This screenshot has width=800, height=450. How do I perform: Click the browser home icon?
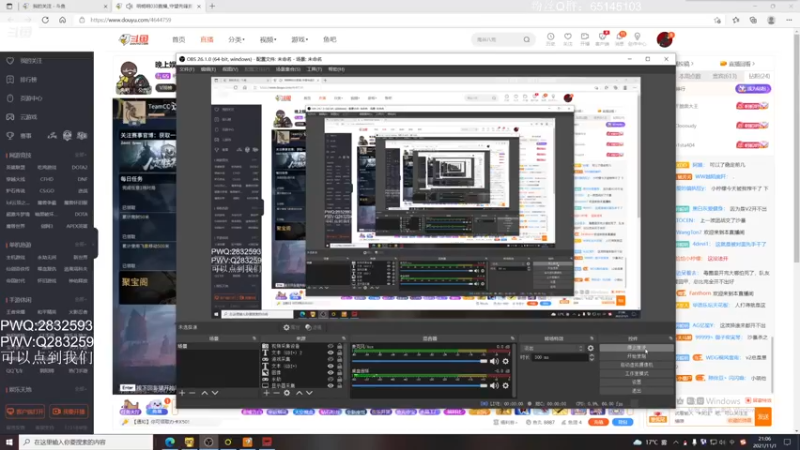coord(62,20)
